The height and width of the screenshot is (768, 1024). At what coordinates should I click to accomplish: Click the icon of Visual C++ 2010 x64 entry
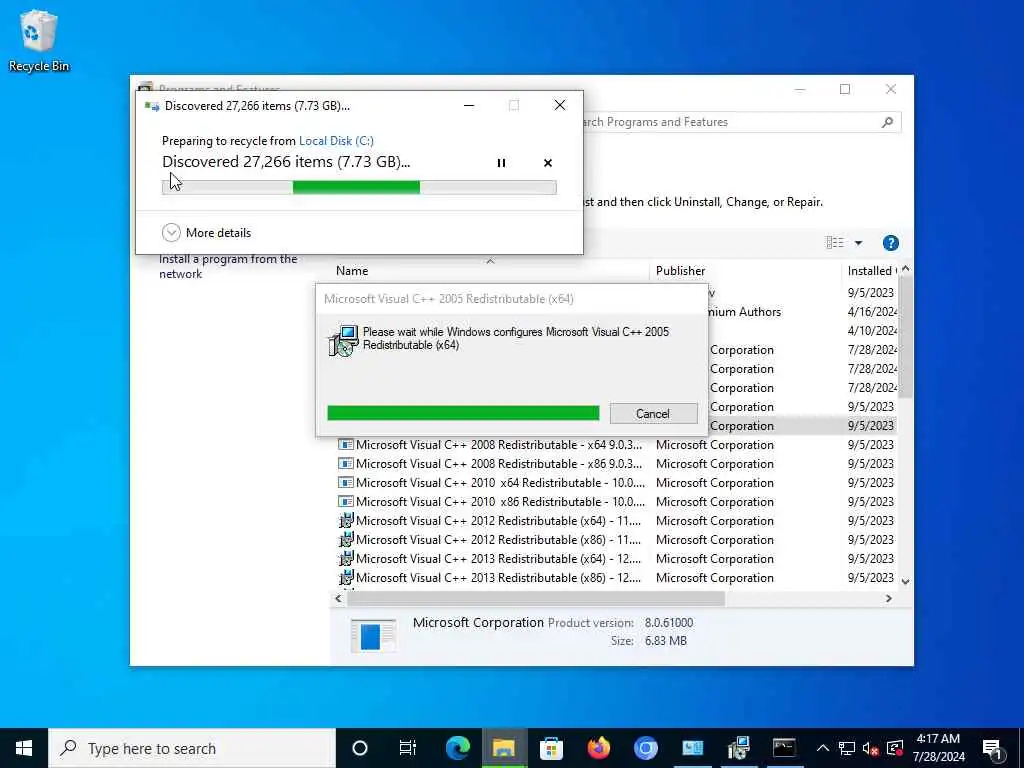pos(345,483)
